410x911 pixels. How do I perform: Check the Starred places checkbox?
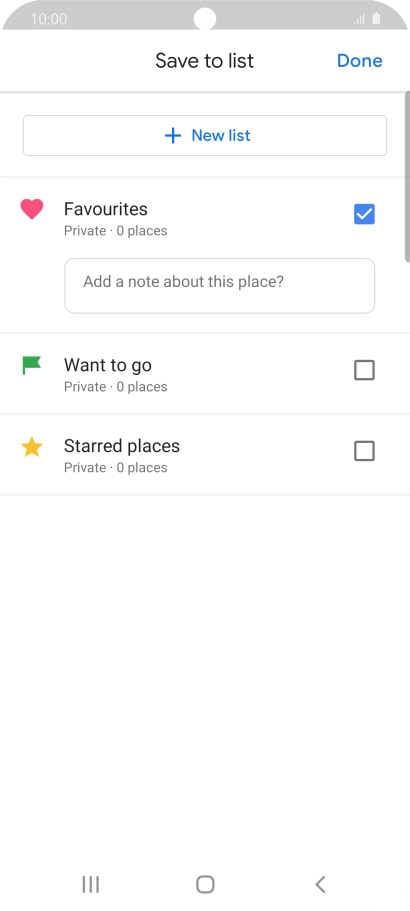[x=364, y=451]
